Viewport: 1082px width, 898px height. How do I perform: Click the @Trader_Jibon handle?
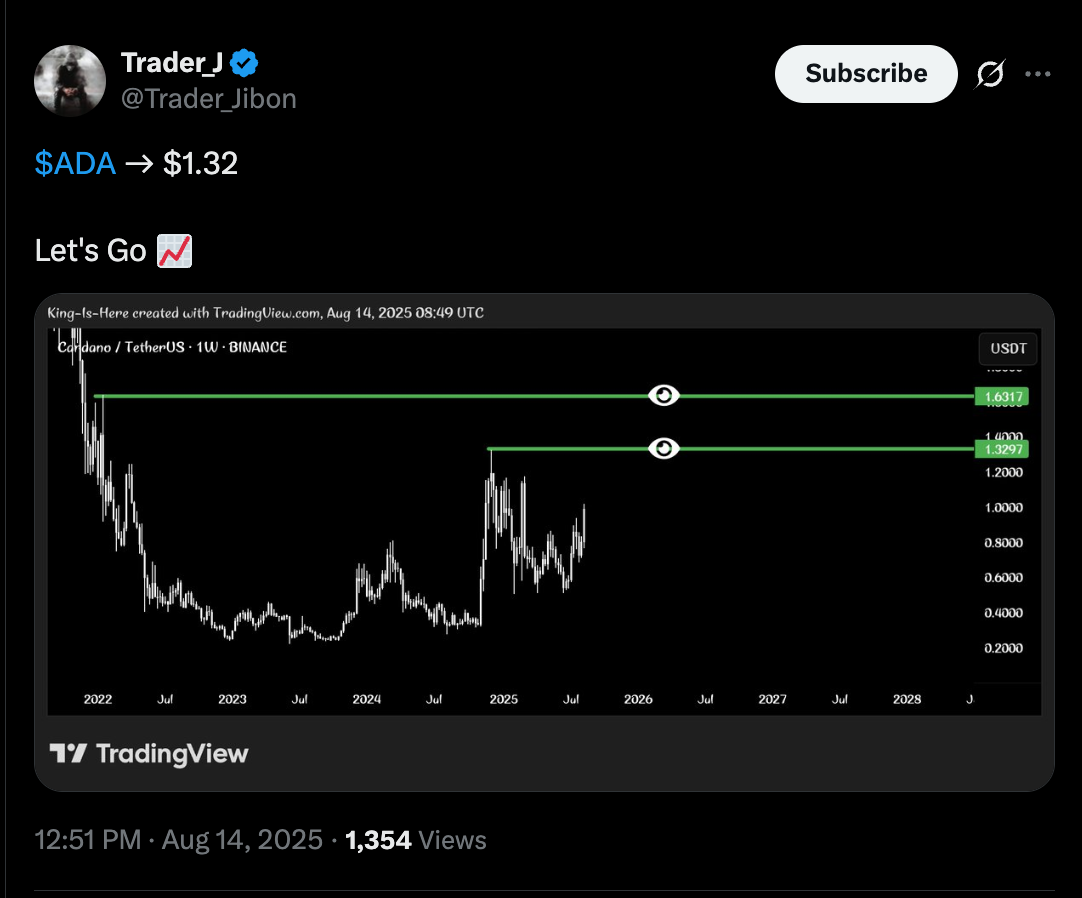(207, 98)
